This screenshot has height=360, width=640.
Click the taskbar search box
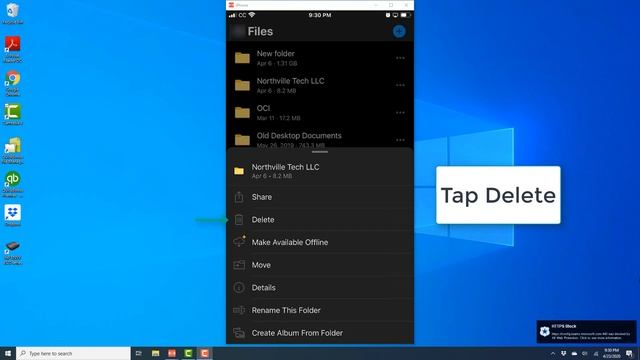(x=73, y=353)
